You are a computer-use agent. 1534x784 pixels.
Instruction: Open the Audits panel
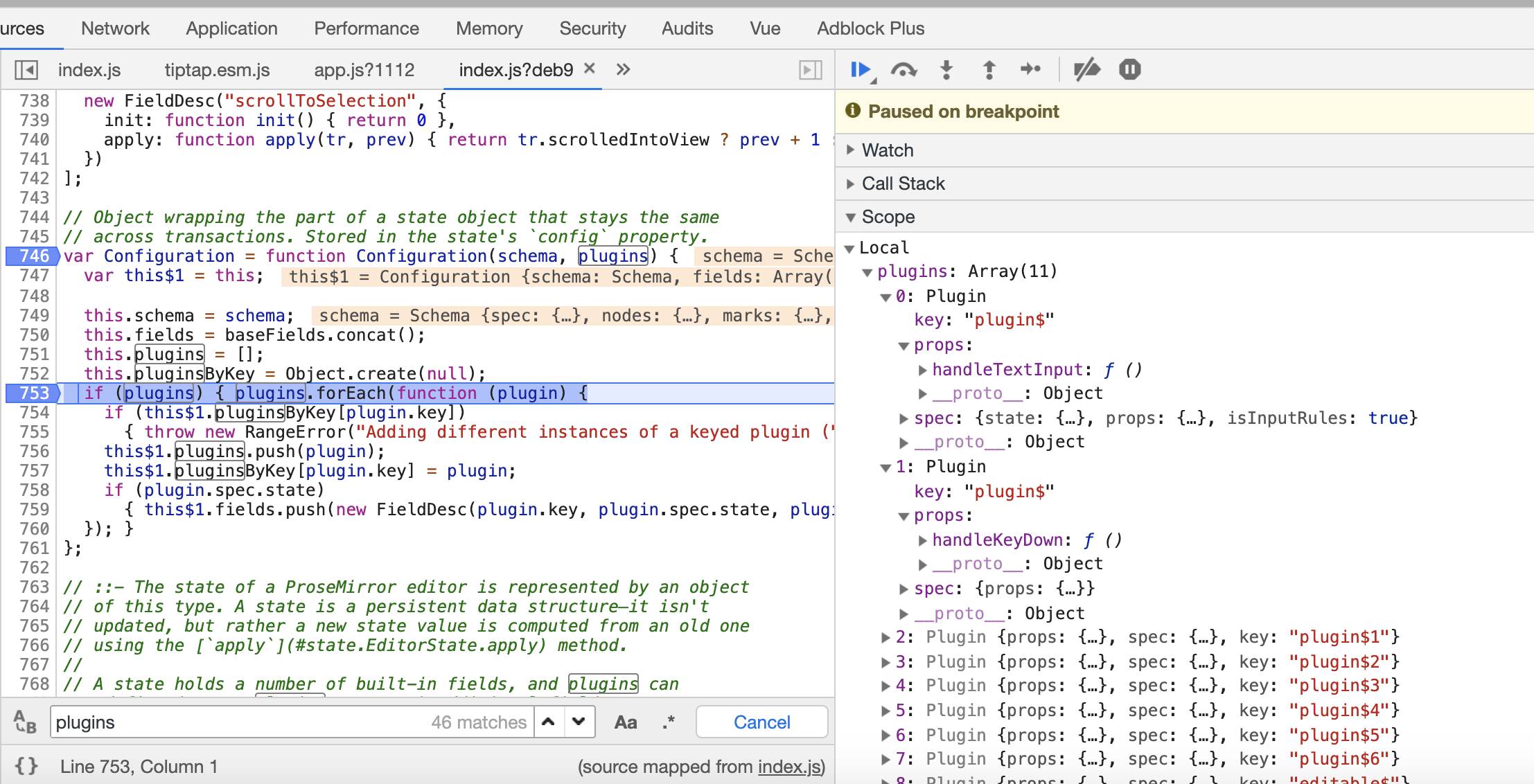(x=687, y=28)
